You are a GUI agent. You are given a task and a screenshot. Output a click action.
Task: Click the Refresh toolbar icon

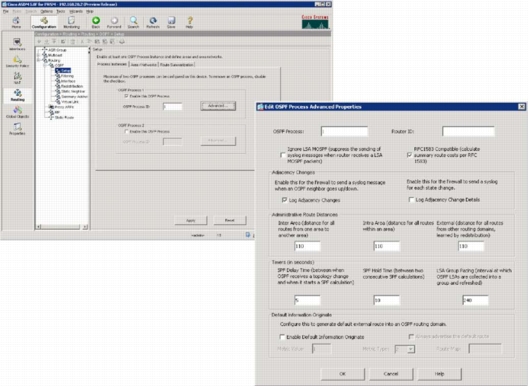[153, 22]
